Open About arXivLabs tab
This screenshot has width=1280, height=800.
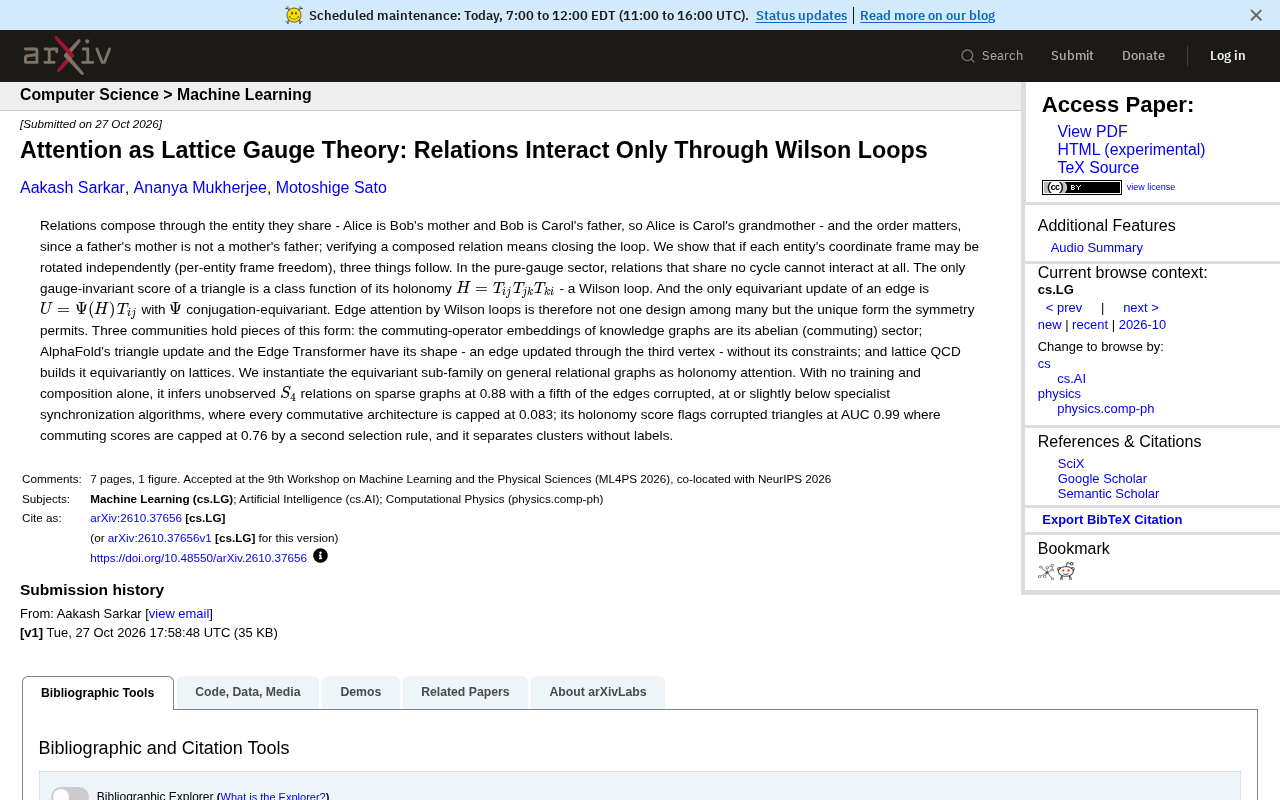coord(598,692)
